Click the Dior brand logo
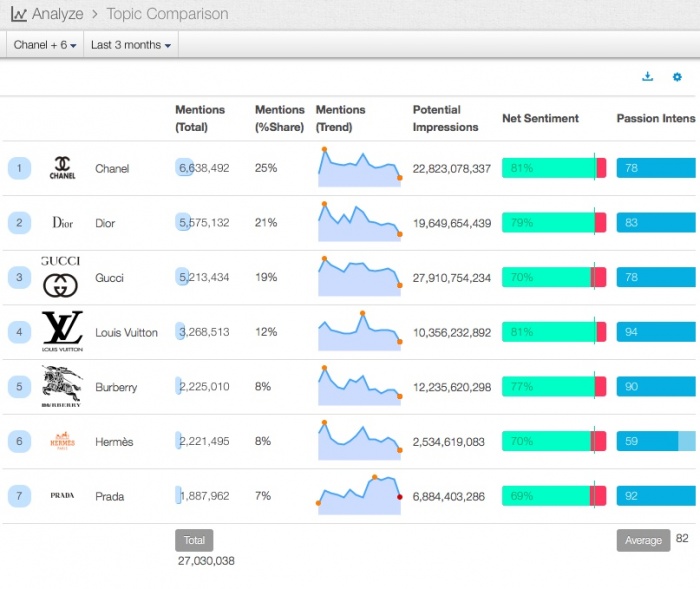 click(62, 222)
